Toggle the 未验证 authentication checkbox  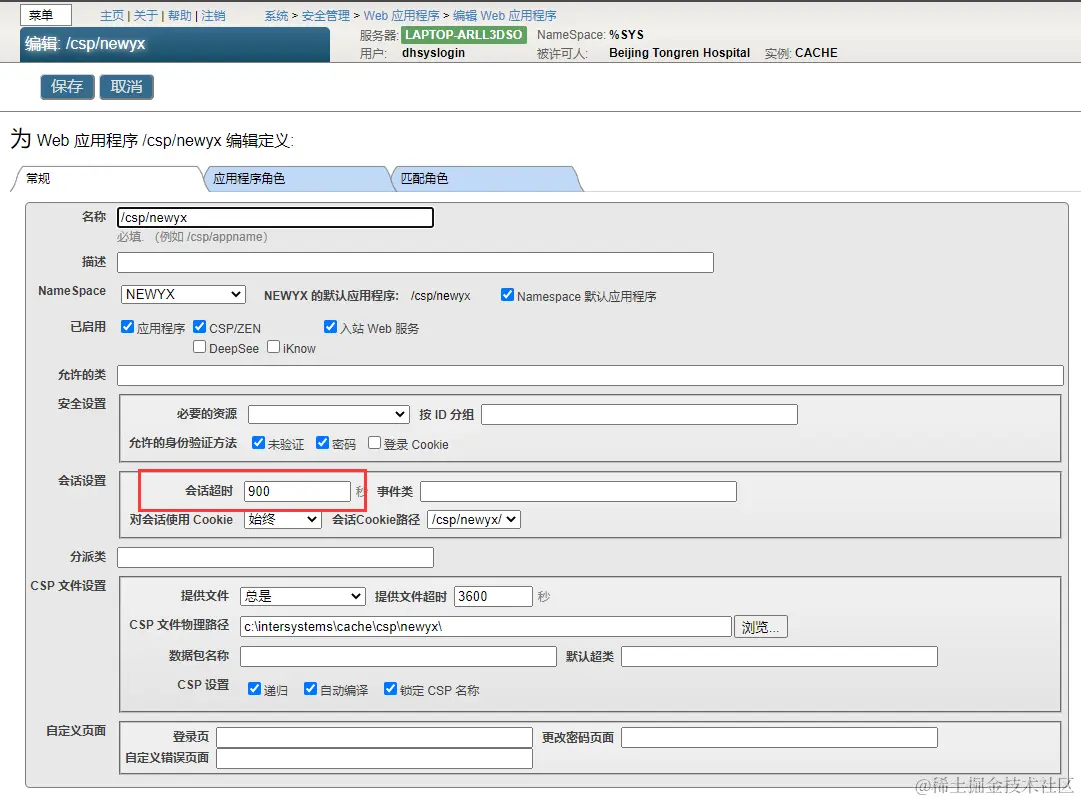point(259,443)
